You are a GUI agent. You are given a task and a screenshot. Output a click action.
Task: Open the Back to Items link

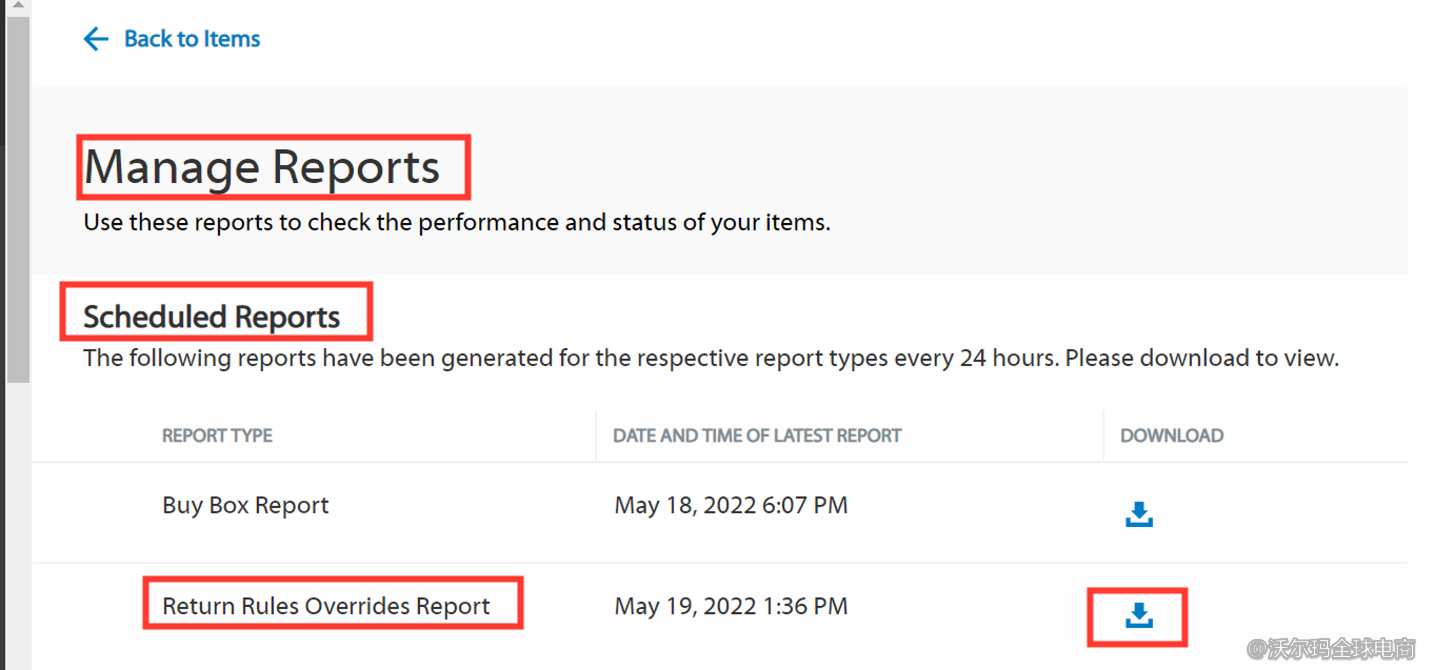click(191, 38)
